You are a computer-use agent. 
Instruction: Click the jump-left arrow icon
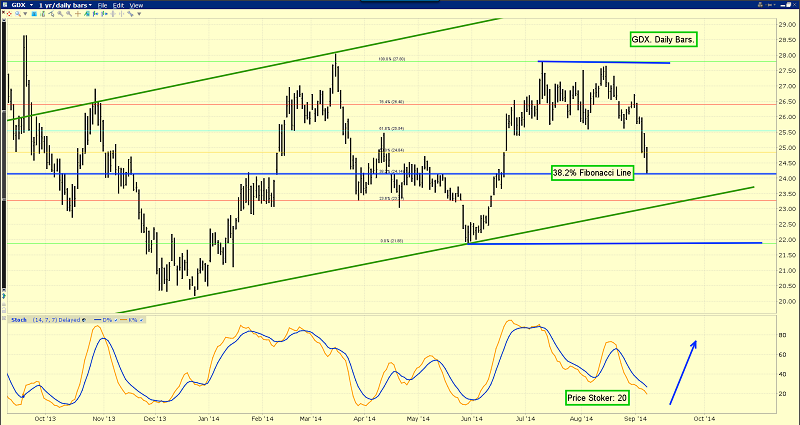click(x=95, y=14)
